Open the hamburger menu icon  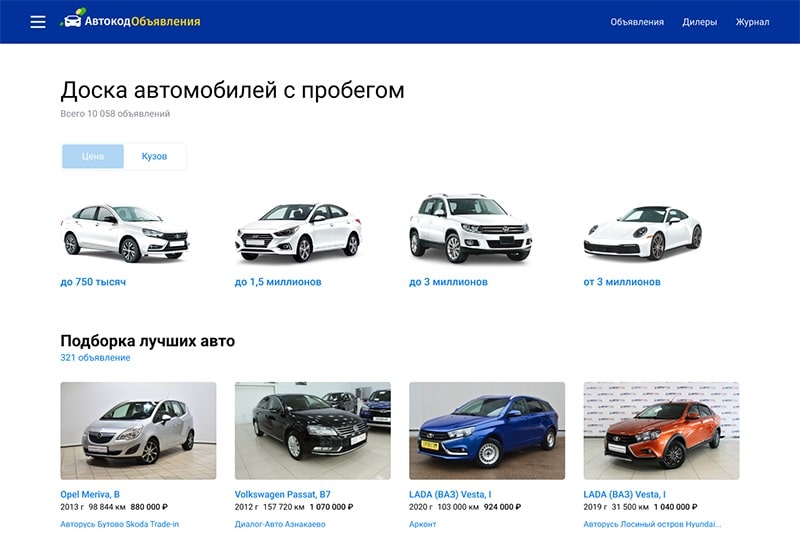pos(38,22)
